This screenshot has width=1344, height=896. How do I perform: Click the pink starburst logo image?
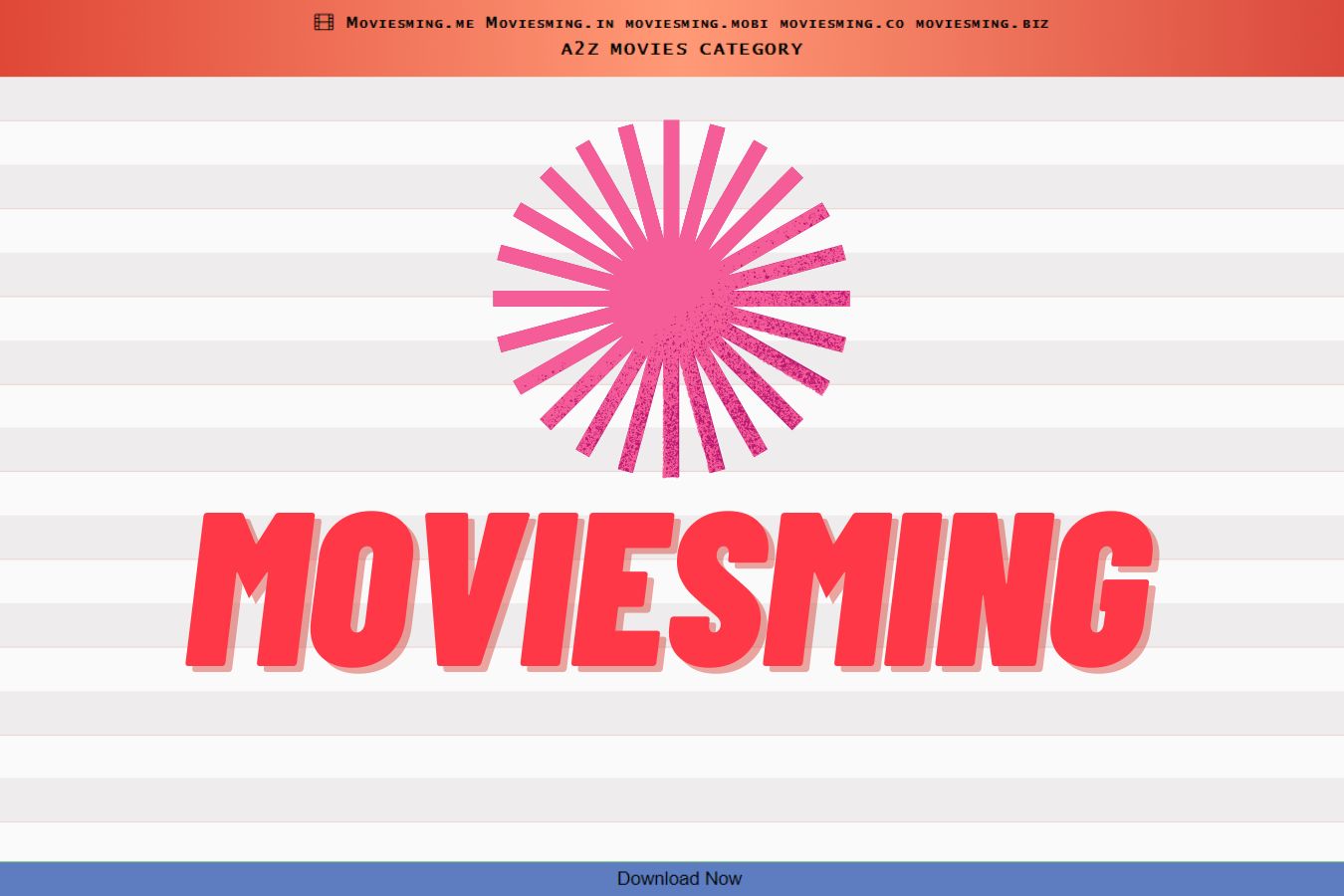pyautogui.click(x=671, y=299)
